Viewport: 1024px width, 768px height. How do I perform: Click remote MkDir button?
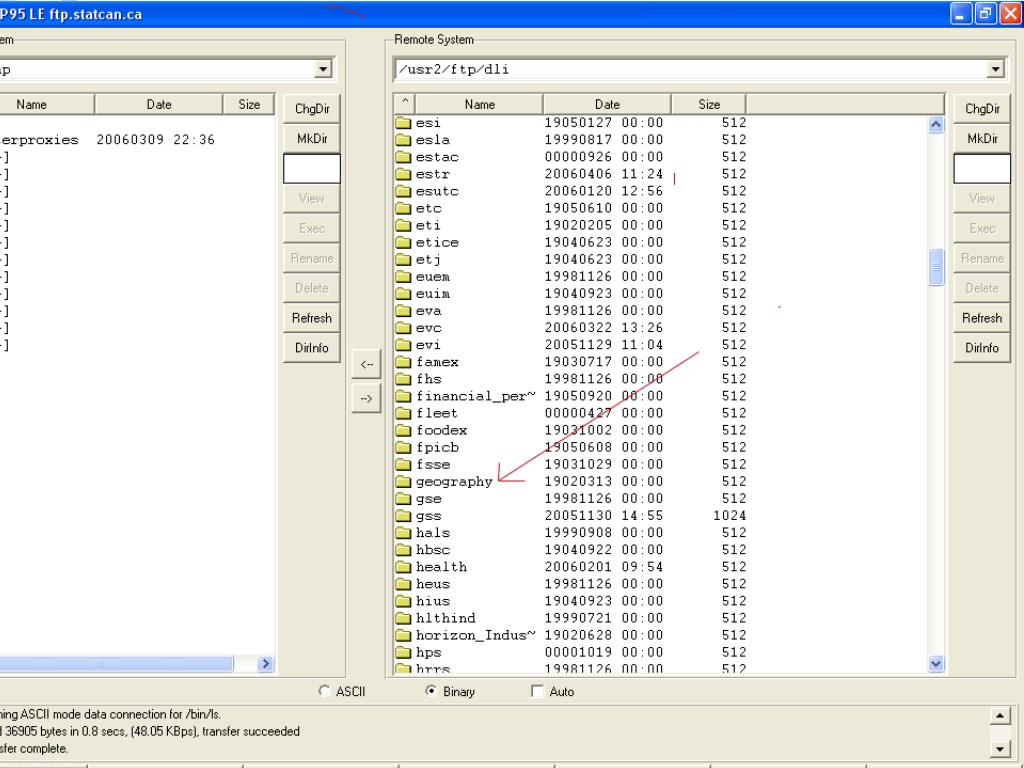(982, 138)
